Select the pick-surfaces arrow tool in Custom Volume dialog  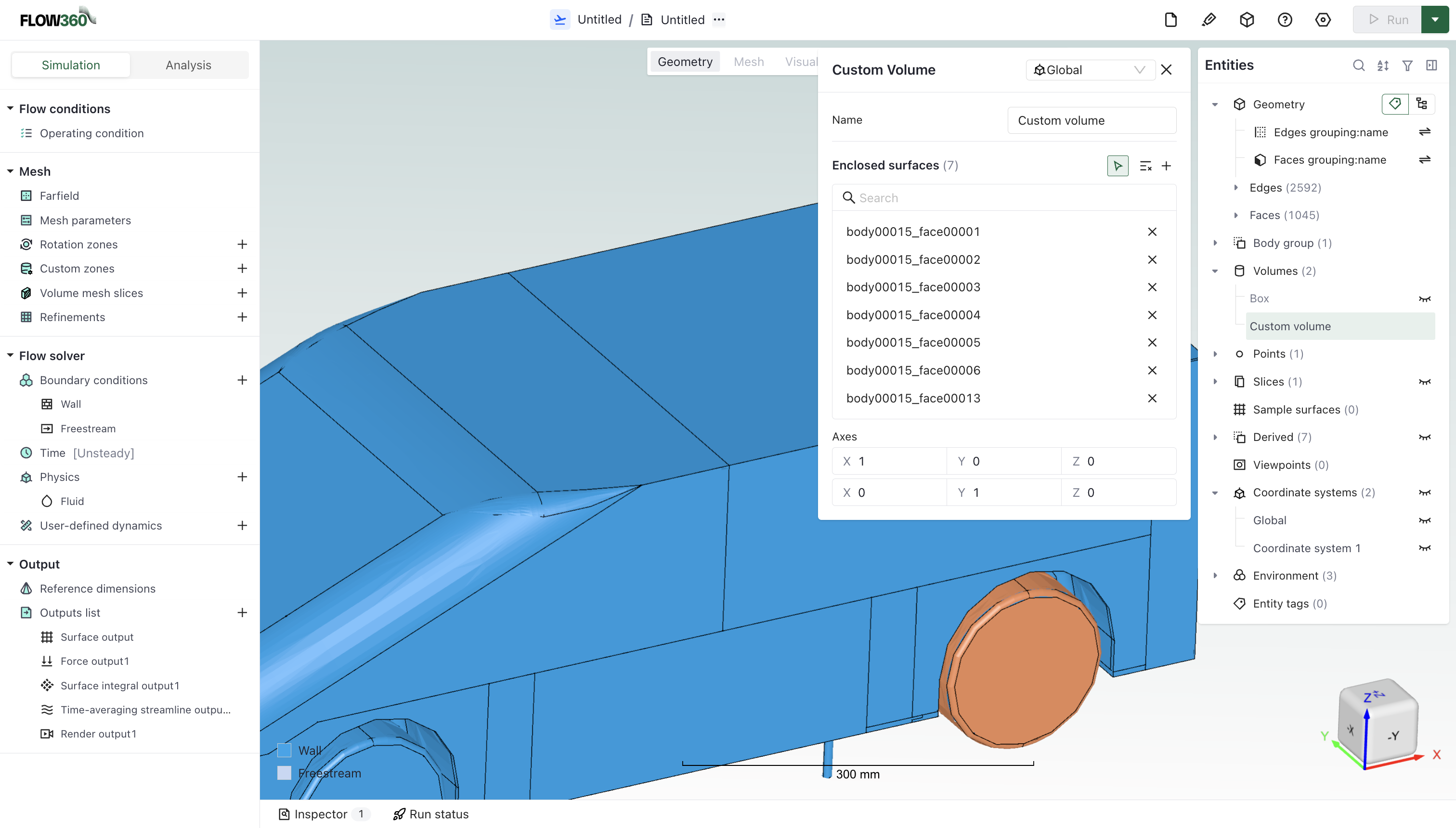[1117, 166]
